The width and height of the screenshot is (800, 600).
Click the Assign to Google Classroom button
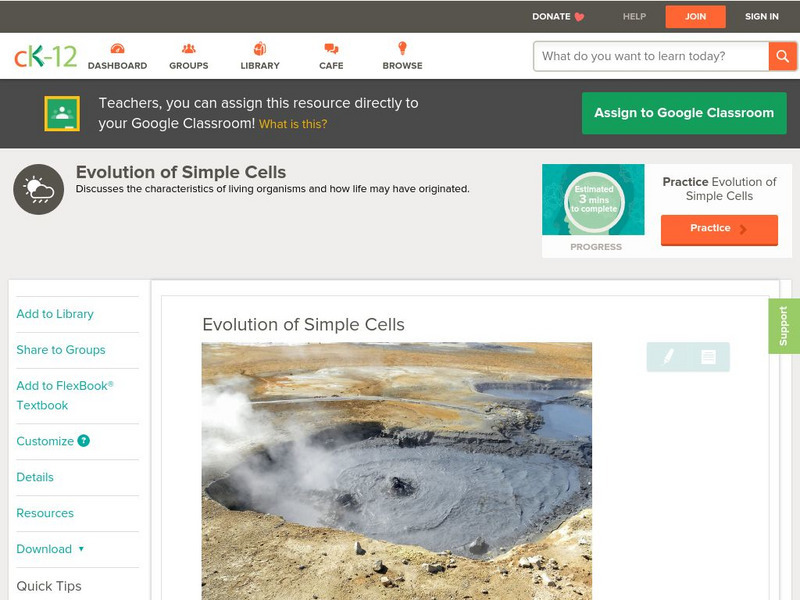[683, 112]
